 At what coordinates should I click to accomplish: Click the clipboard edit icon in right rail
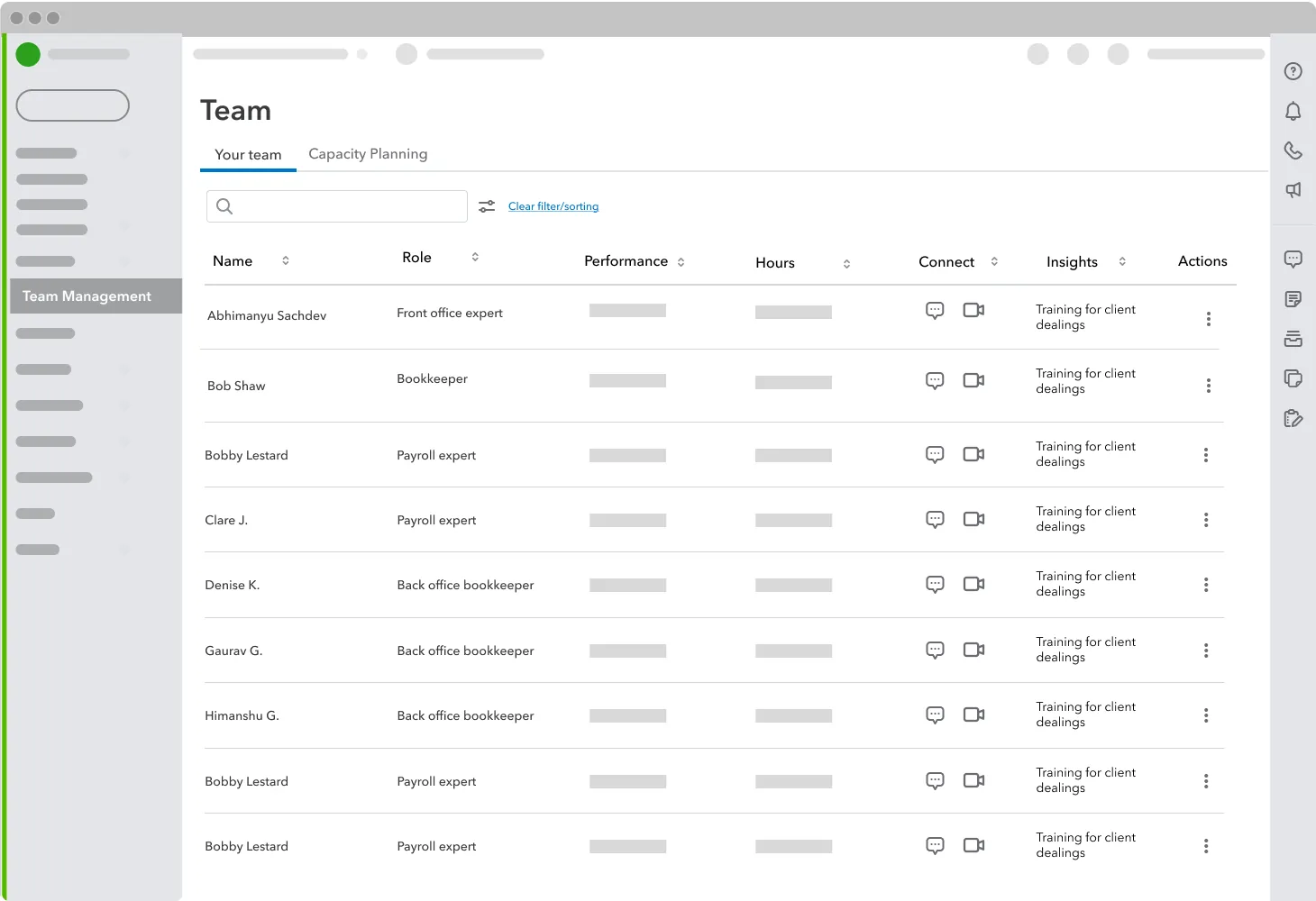coord(1293,418)
